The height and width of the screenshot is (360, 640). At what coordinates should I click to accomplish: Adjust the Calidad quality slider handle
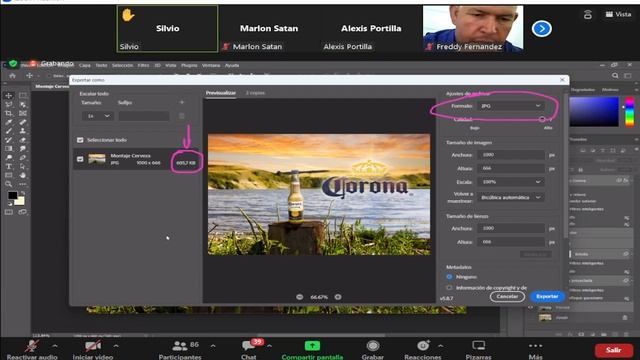(x=542, y=119)
